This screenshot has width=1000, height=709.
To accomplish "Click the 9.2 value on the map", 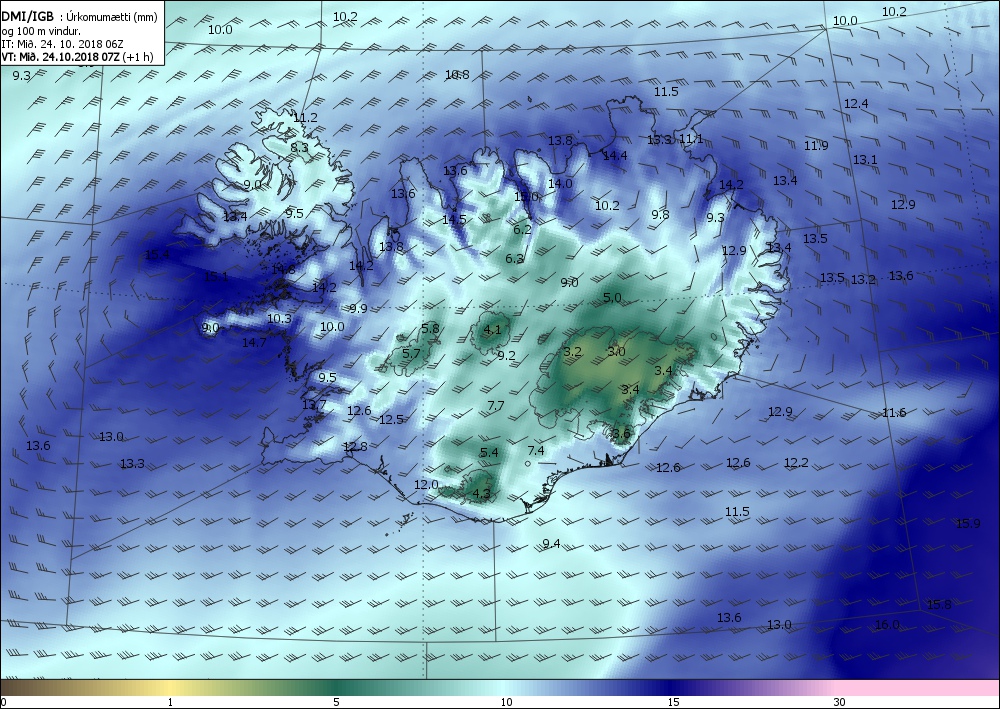I will coord(506,355).
